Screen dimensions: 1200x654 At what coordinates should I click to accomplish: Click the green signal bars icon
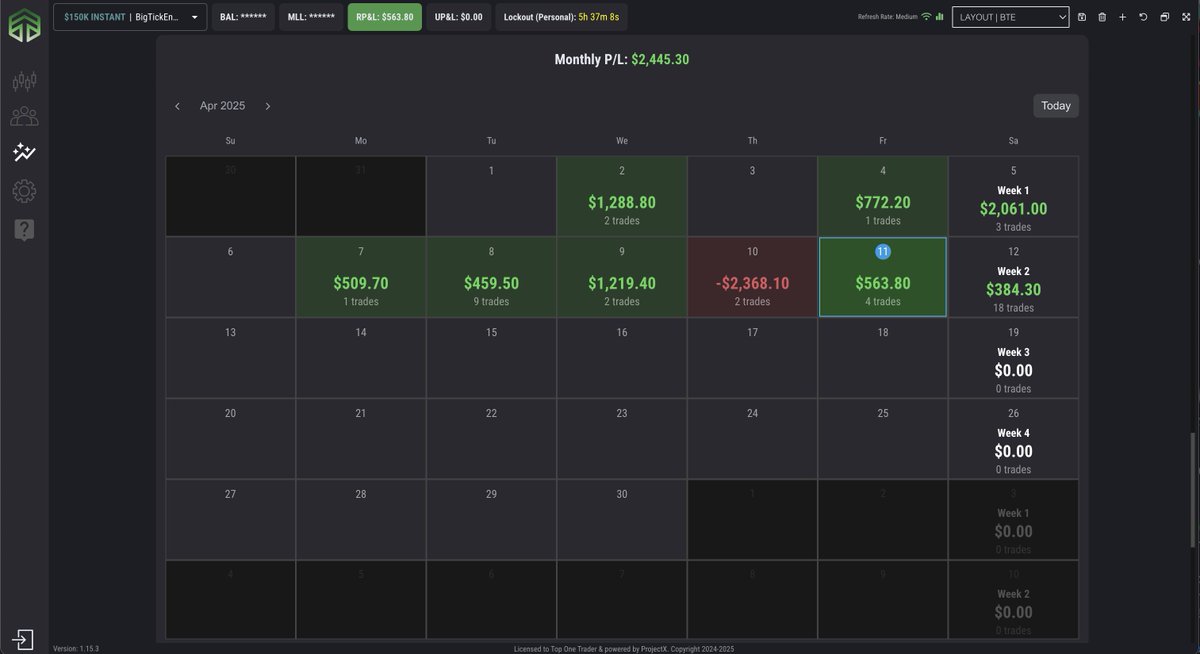(x=940, y=17)
